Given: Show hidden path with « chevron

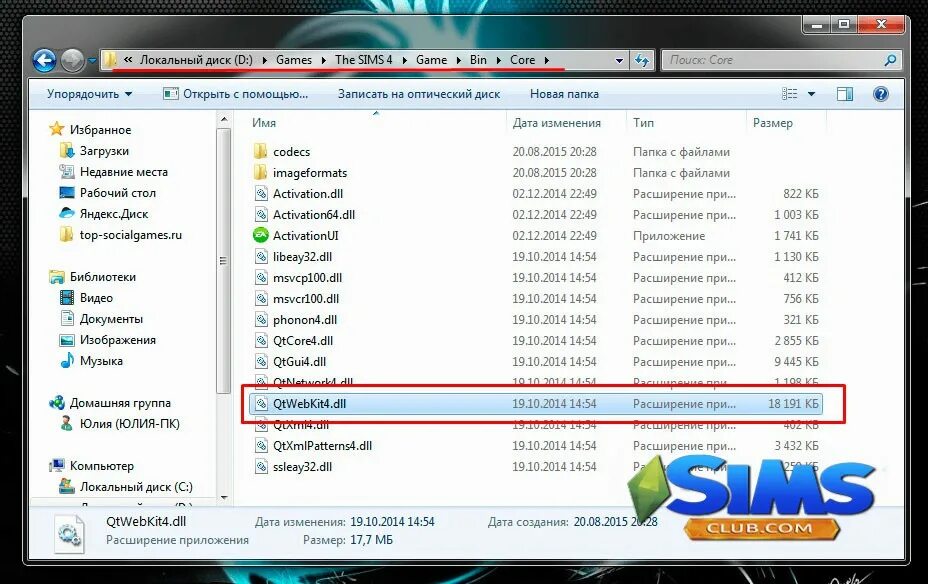Looking at the screenshot, I should click(128, 60).
